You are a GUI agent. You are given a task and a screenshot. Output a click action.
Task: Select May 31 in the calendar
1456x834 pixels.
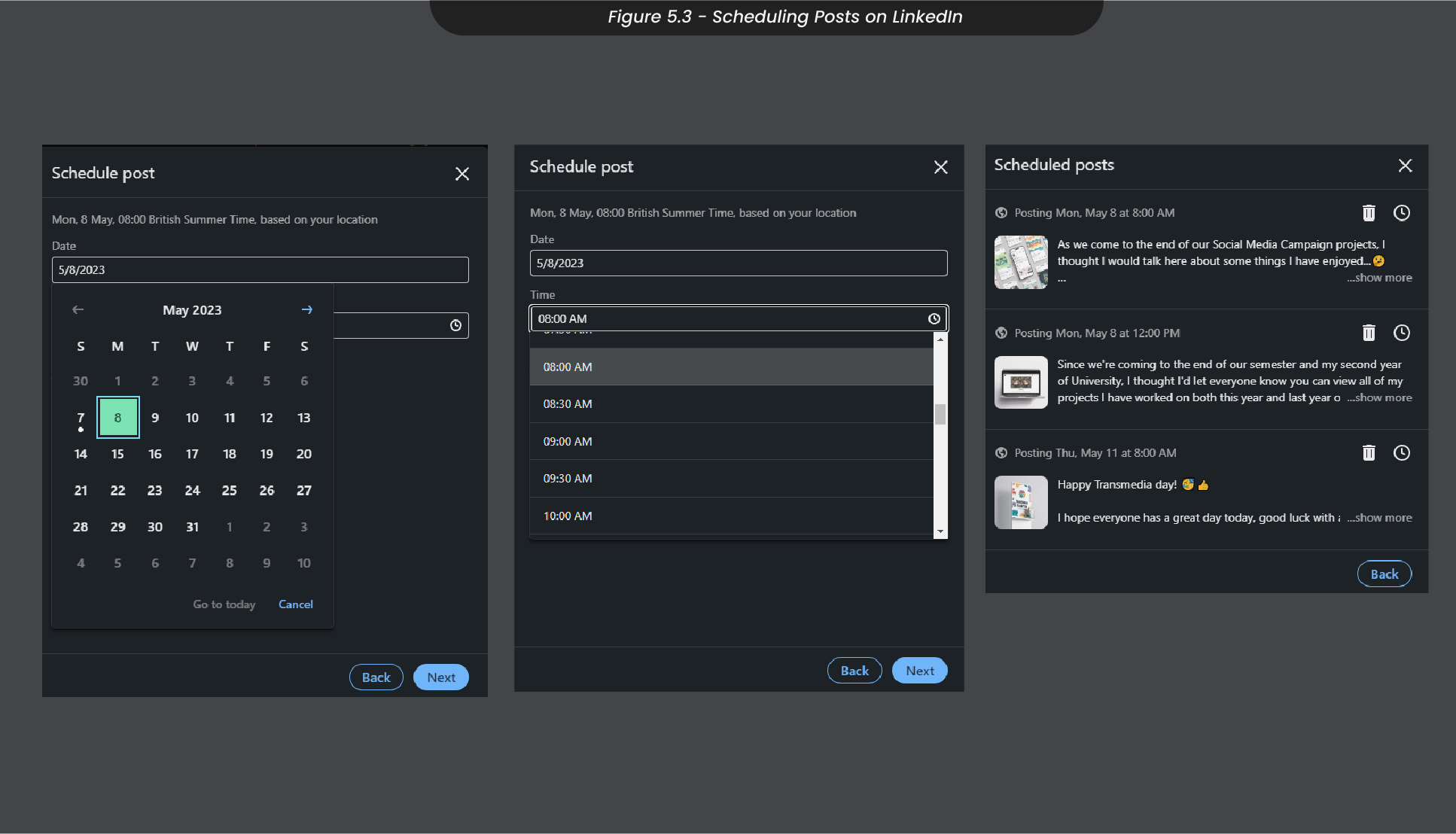[x=193, y=527]
